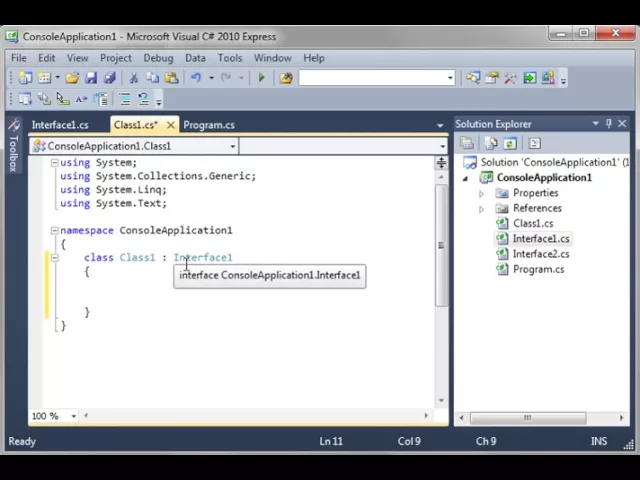Collapse the class Class1 outlining block
Viewport: 640px width, 480px height.
pyautogui.click(x=54, y=258)
